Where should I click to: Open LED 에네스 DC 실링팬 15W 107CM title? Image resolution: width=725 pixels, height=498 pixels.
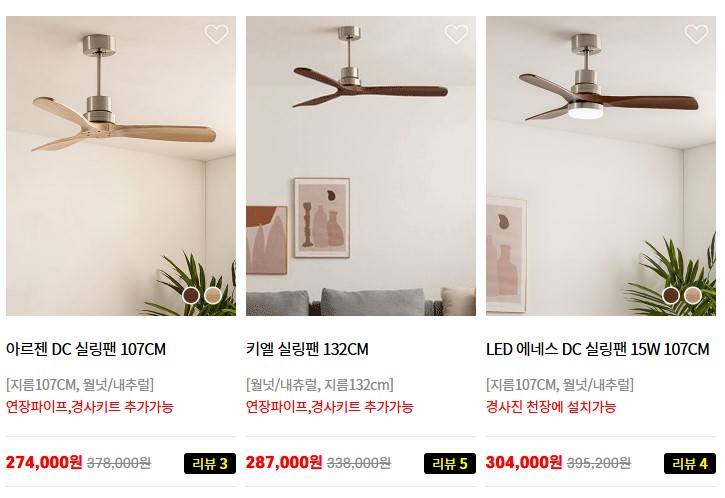pyautogui.click(x=598, y=349)
